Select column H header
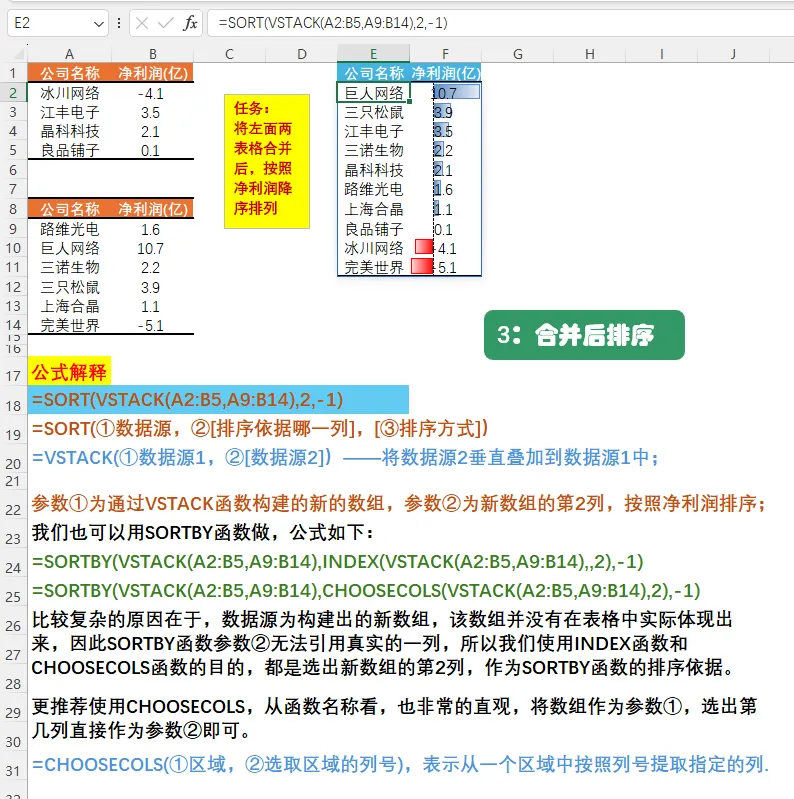This screenshot has width=794, height=799. point(590,54)
